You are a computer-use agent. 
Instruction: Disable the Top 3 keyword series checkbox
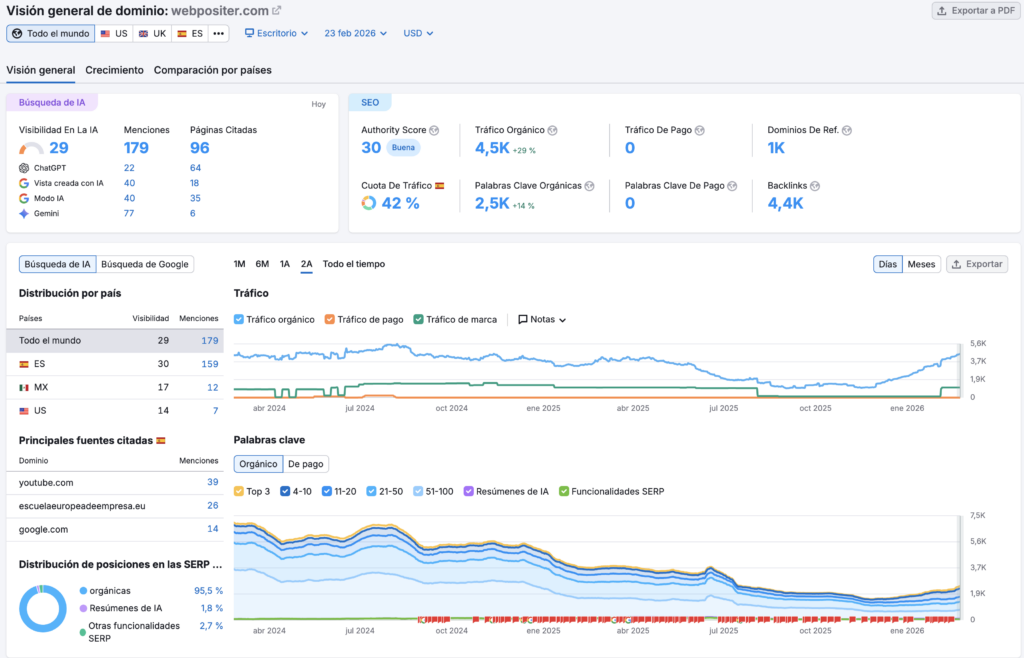click(239, 491)
